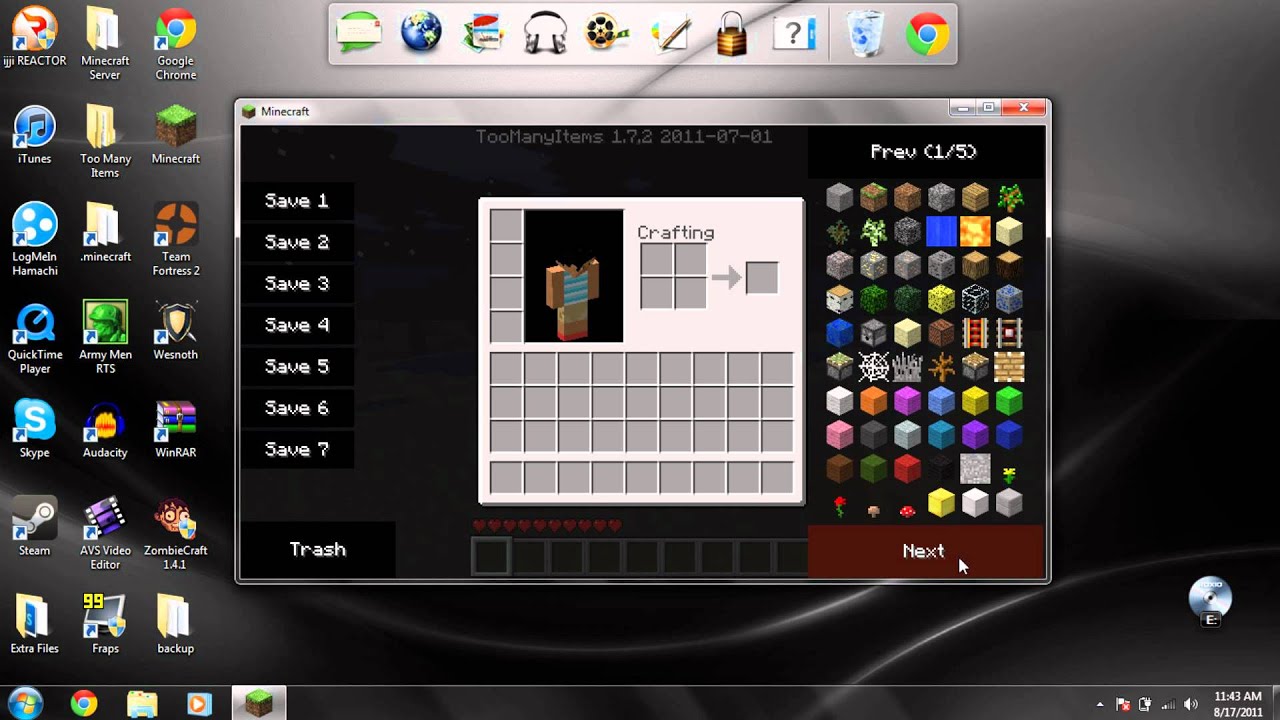This screenshot has height=720, width=1280.
Task: Load the Save 1 inventory slot
Action: pyautogui.click(x=297, y=201)
